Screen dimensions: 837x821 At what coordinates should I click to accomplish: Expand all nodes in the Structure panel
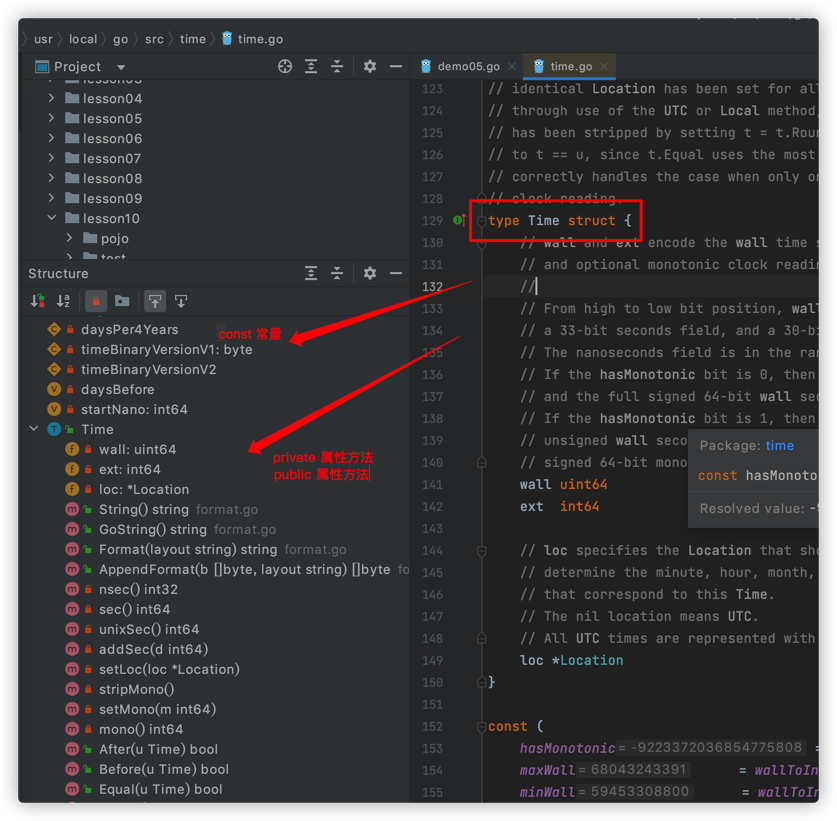point(311,274)
